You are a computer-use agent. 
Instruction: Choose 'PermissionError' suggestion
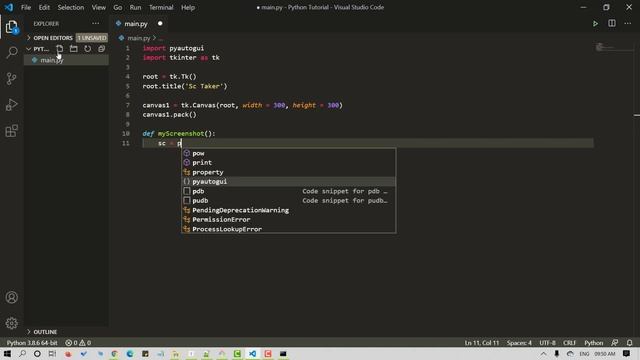(289, 220)
